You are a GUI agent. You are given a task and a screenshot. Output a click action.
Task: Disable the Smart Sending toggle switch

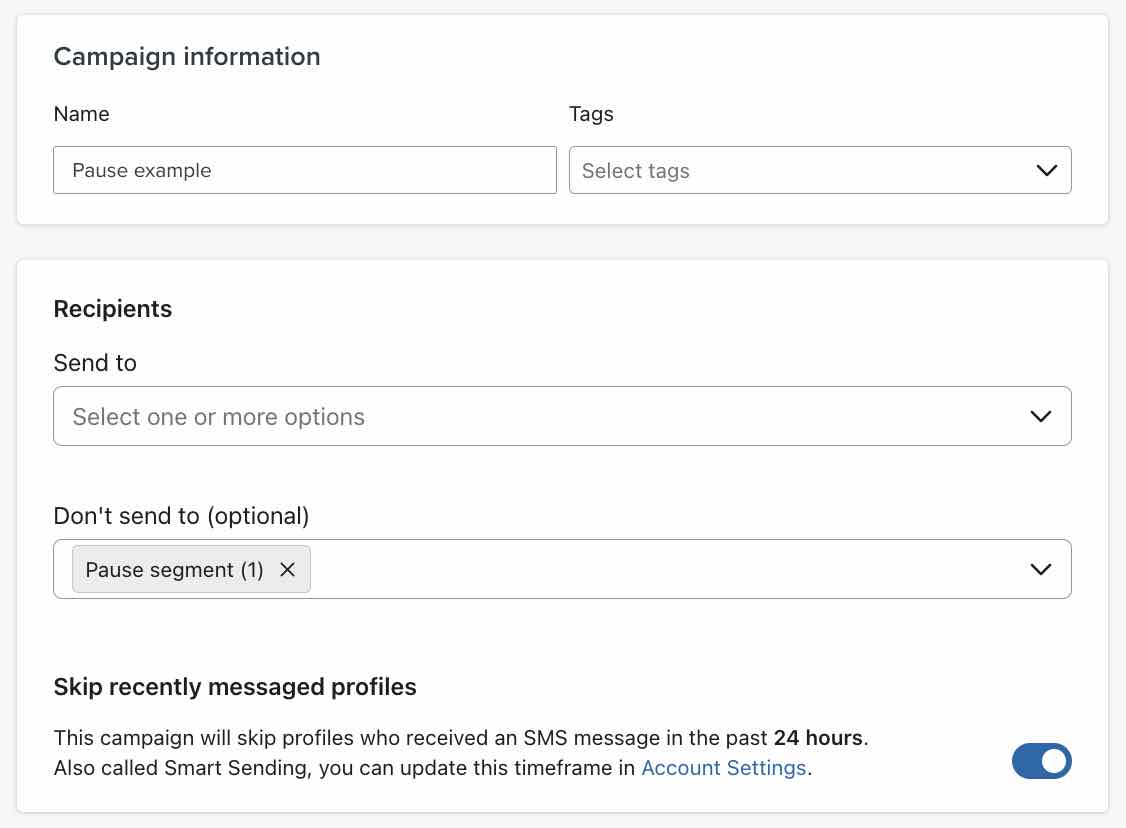[x=1041, y=762]
